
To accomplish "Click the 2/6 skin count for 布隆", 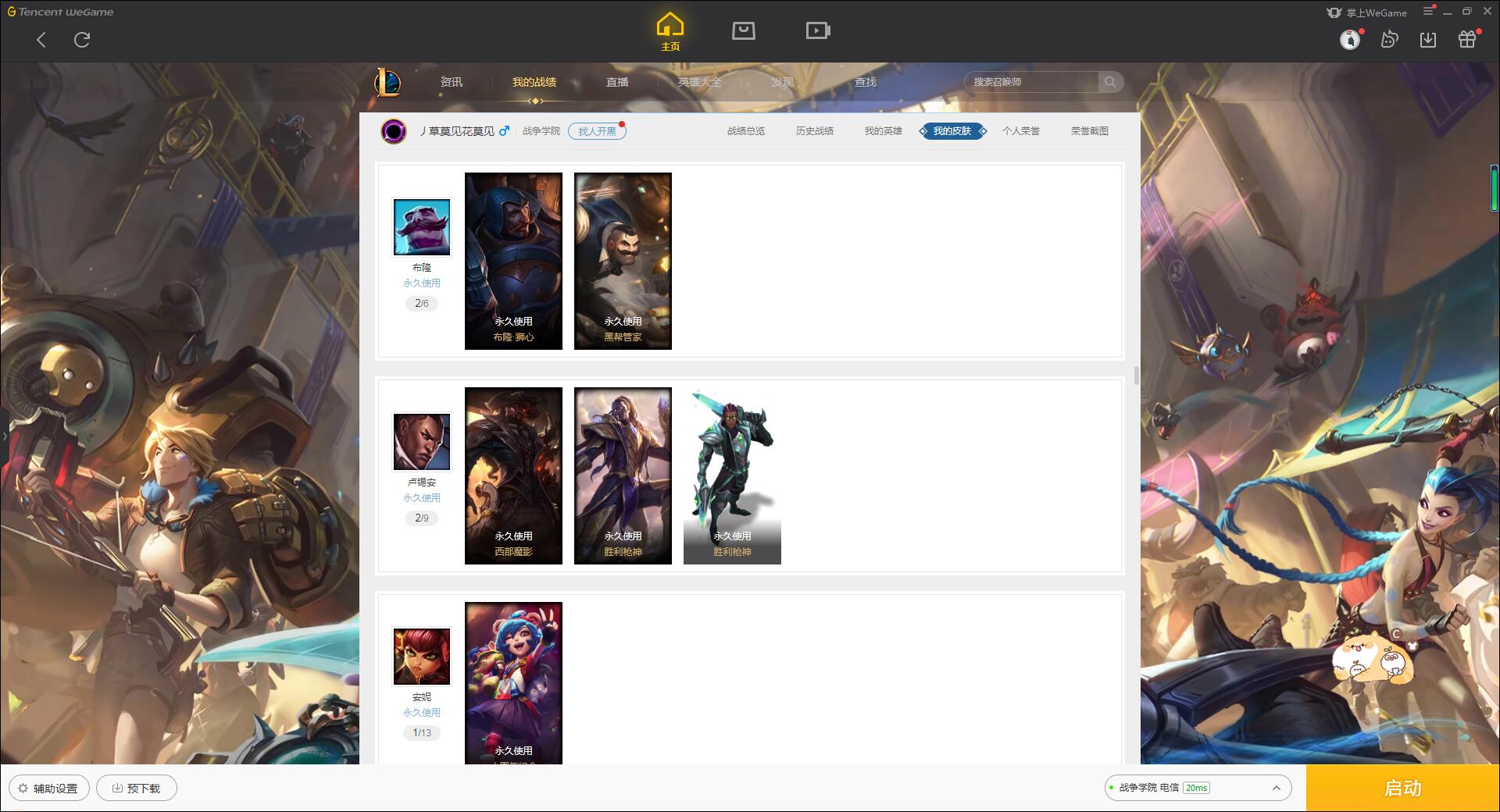I will (x=422, y=304).
